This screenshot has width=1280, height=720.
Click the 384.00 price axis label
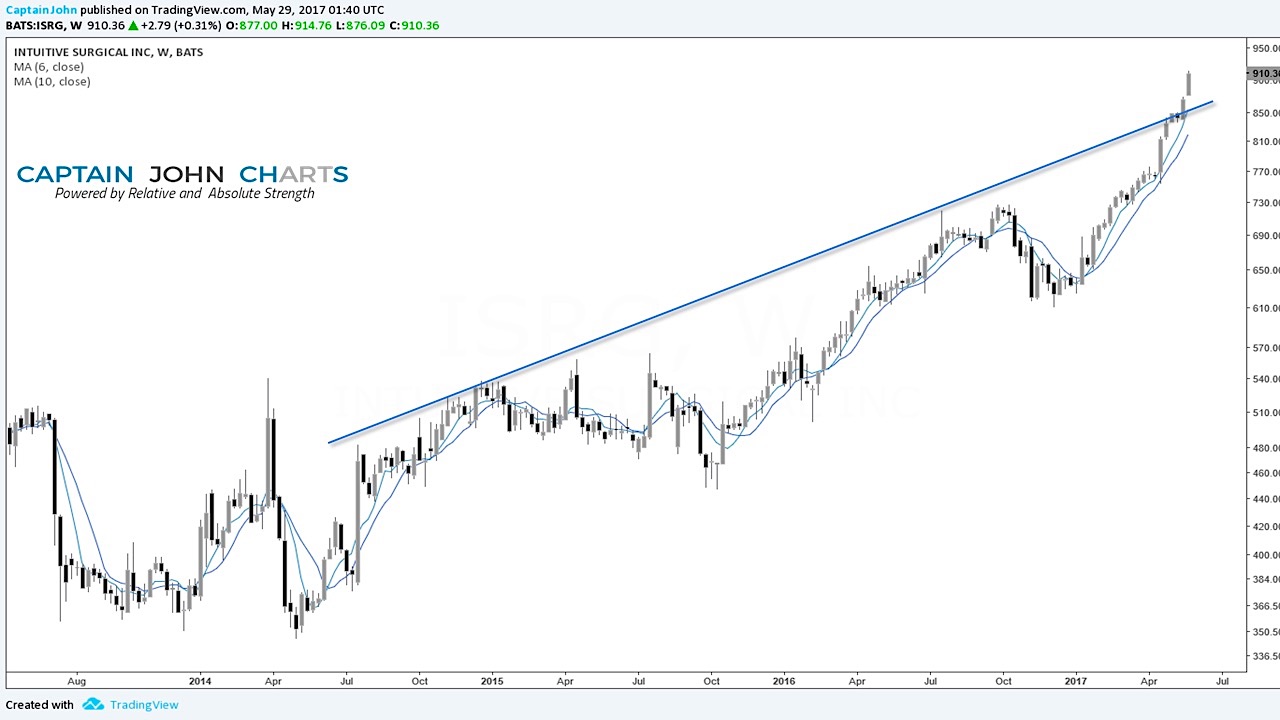pos(1265,579)
